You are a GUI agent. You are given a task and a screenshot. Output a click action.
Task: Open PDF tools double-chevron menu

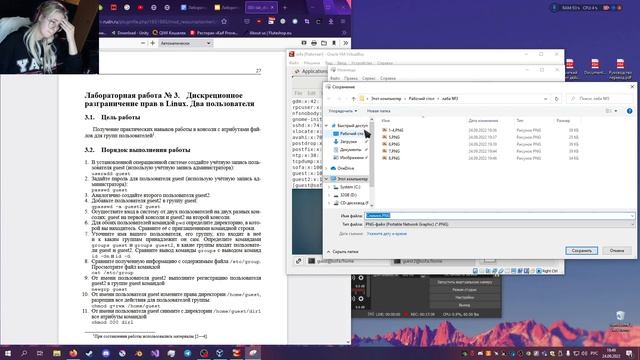pos(345,43)
